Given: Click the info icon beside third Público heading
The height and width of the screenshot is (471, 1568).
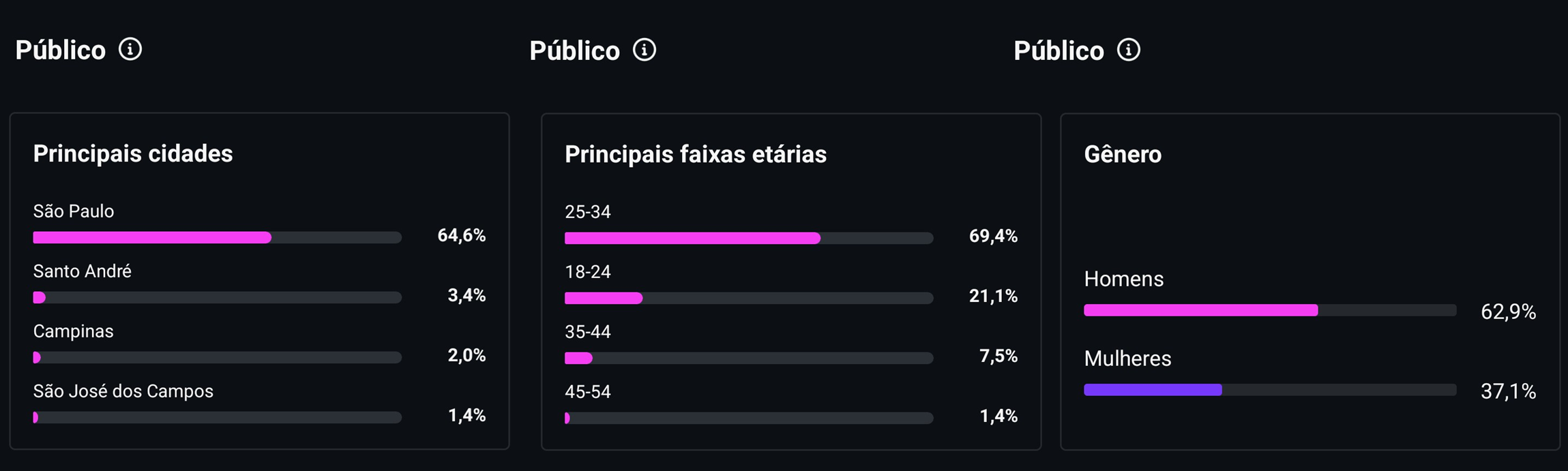Looking at the screenshot, I should pyautogui.click(x=1129, y=50).
